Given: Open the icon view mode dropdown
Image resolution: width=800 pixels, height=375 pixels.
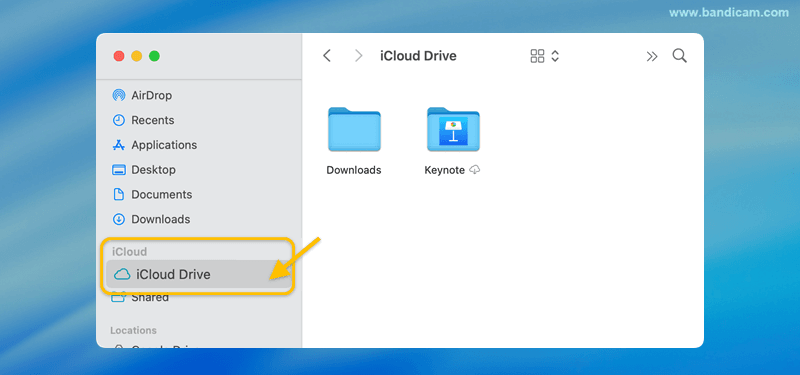Looking at the screenshot, I should coord(545,56).
